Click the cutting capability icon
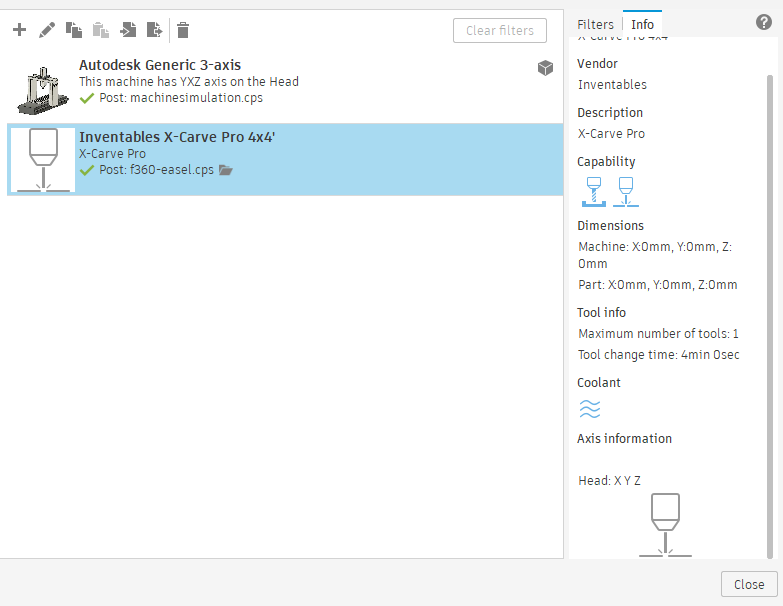The width and height of the screenshot is (783, 606). coord(626,191)
